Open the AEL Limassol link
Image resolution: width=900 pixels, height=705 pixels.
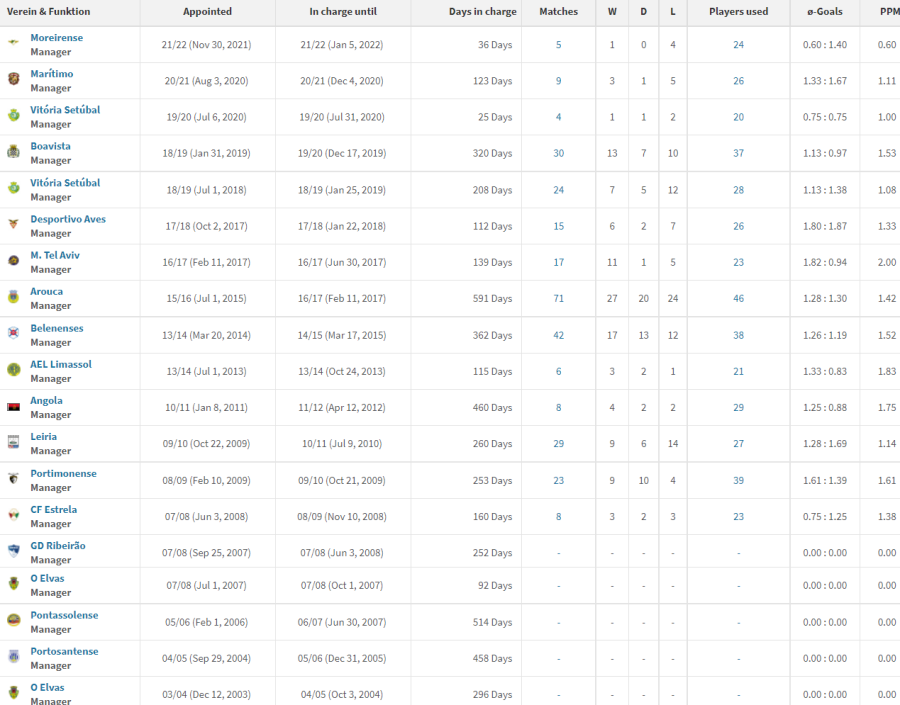point(61,364)
